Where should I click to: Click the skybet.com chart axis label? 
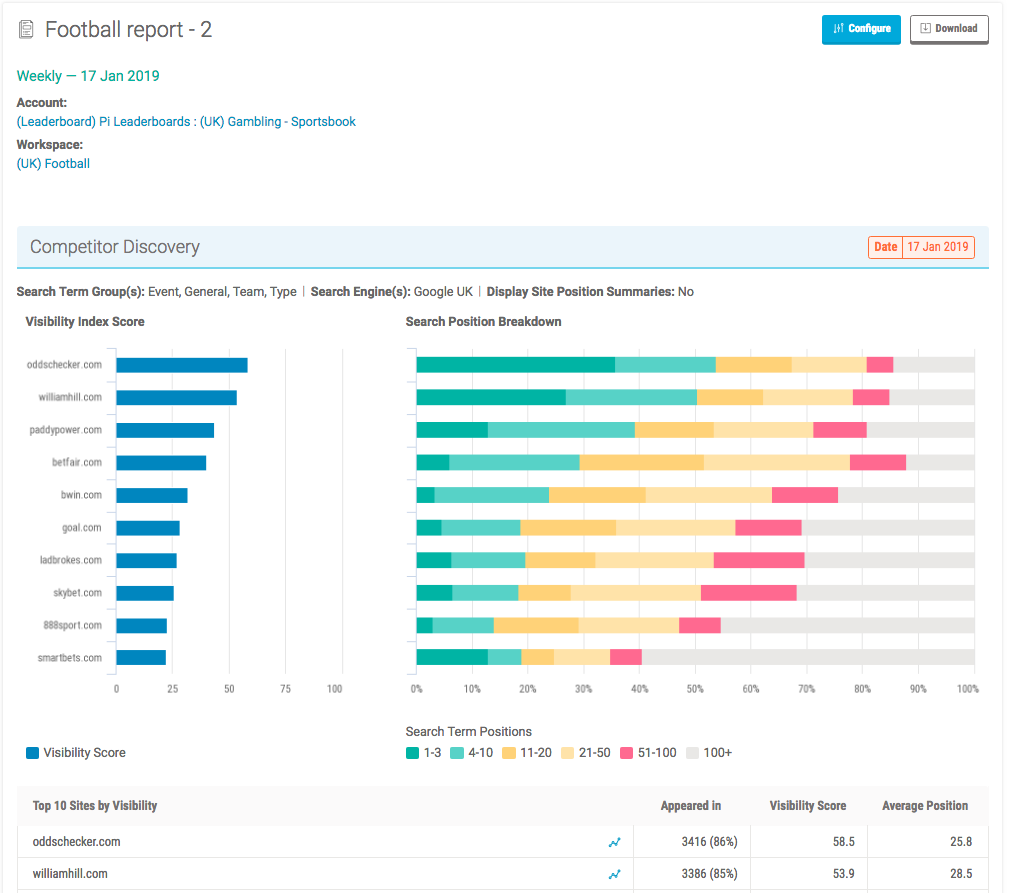[77, 593]
